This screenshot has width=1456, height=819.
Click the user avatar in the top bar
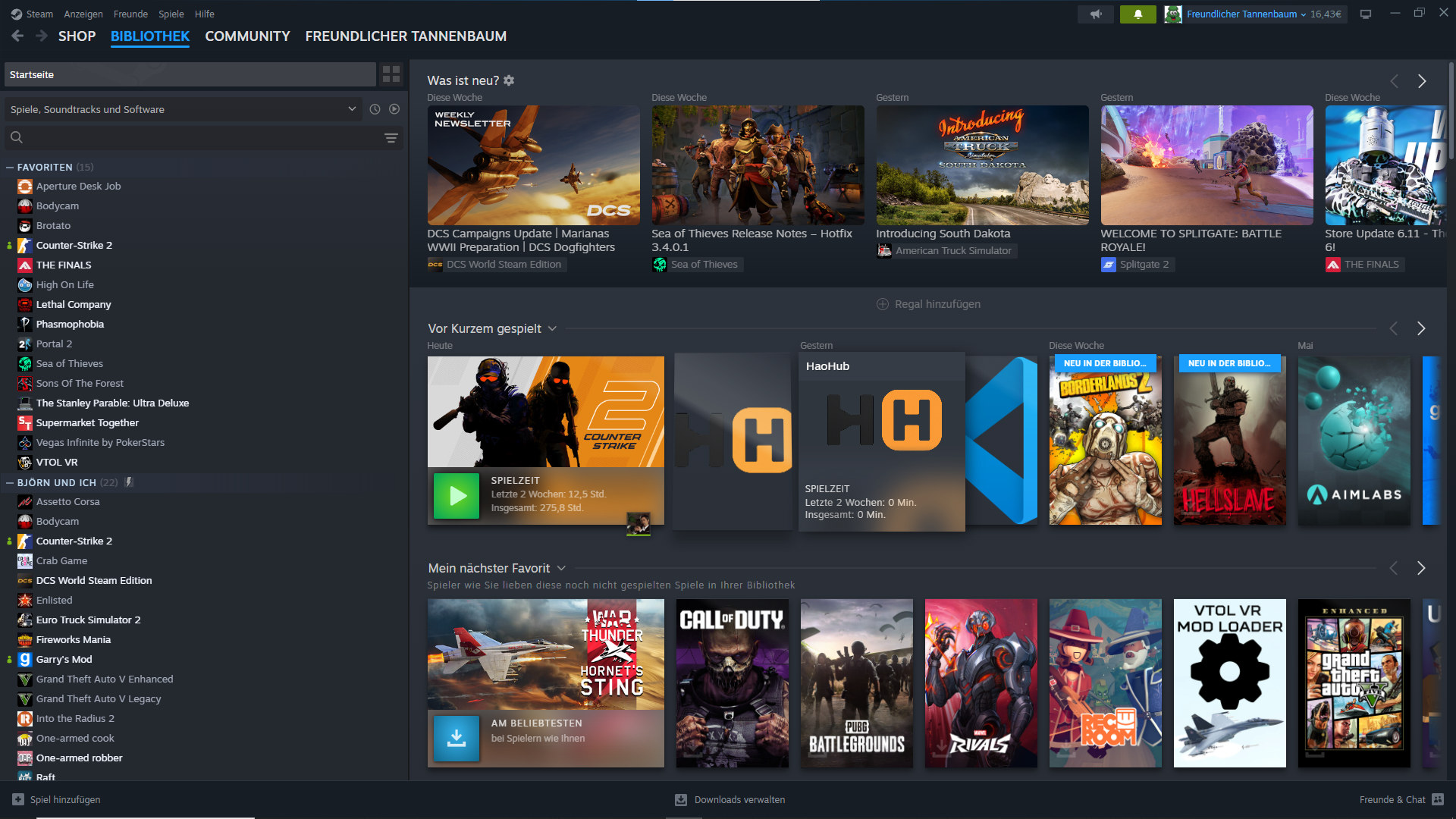(1173, 14)
